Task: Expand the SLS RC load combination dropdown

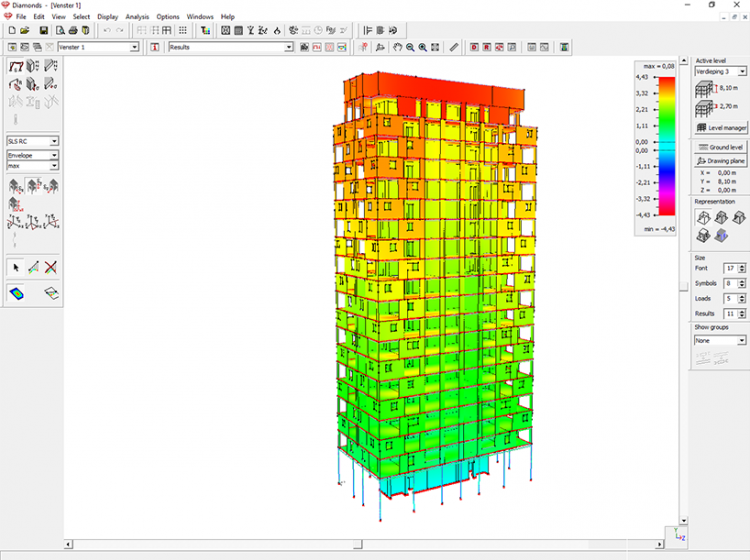Action: tap(54, 142)
